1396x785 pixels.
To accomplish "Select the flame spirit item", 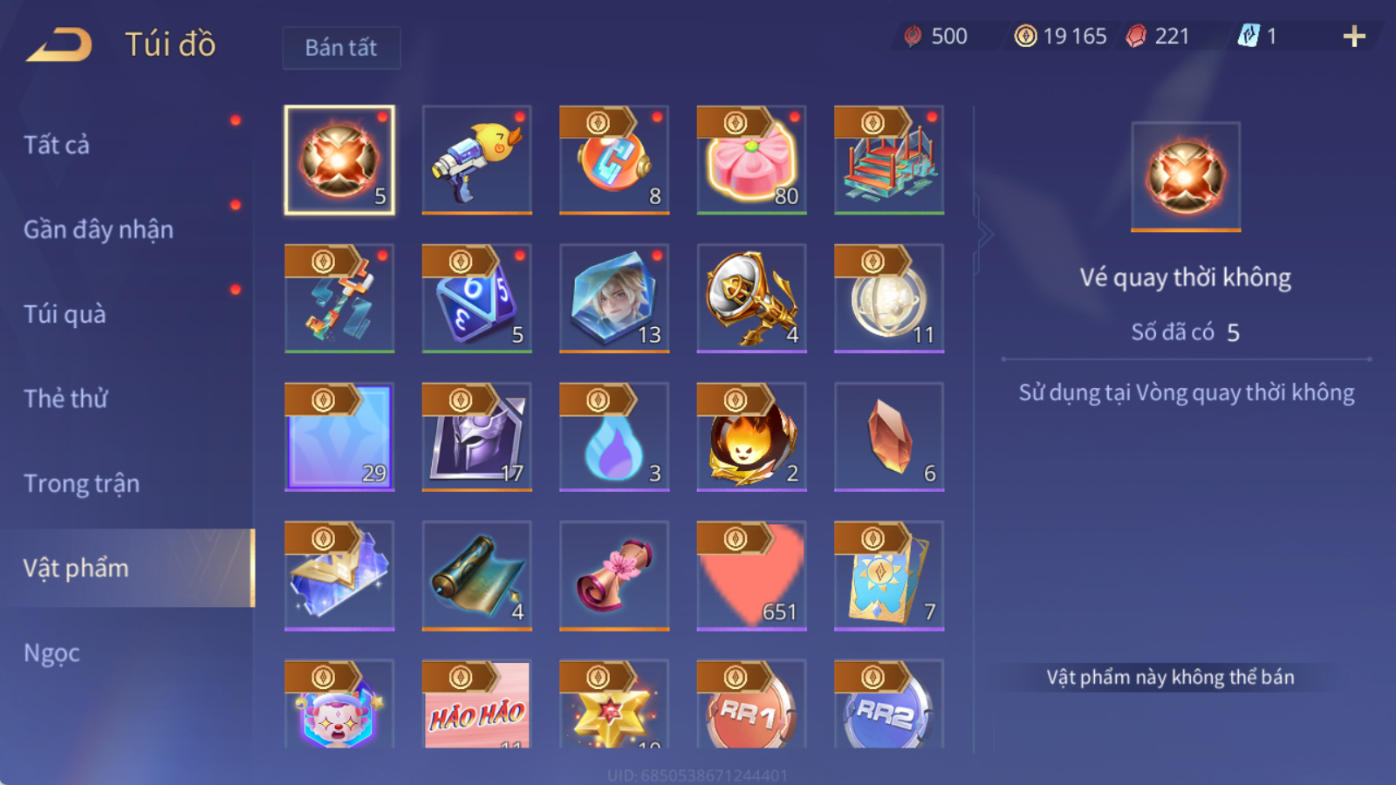I will tap(752, 436).
